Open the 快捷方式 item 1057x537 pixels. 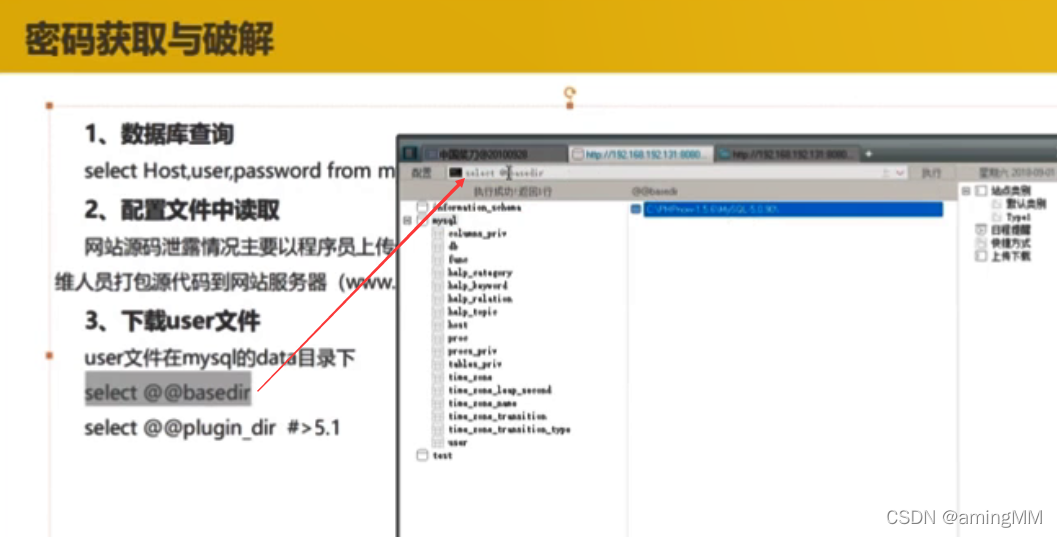(x=1010, y=243)
